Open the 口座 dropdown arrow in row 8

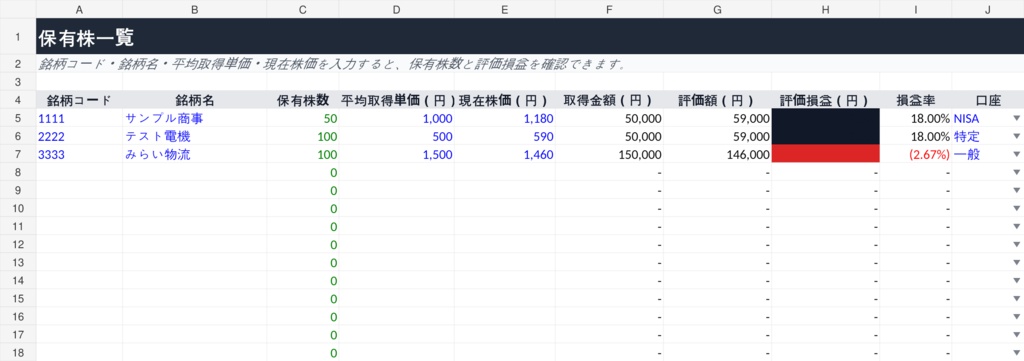[1016, 172]
